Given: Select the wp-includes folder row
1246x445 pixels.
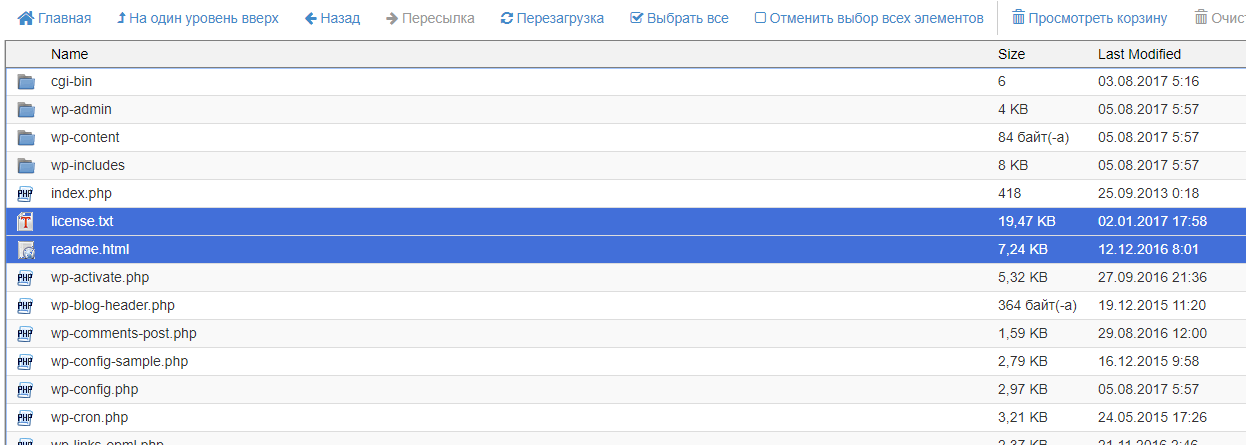Looking at the screenshot, I should [88, 166].
